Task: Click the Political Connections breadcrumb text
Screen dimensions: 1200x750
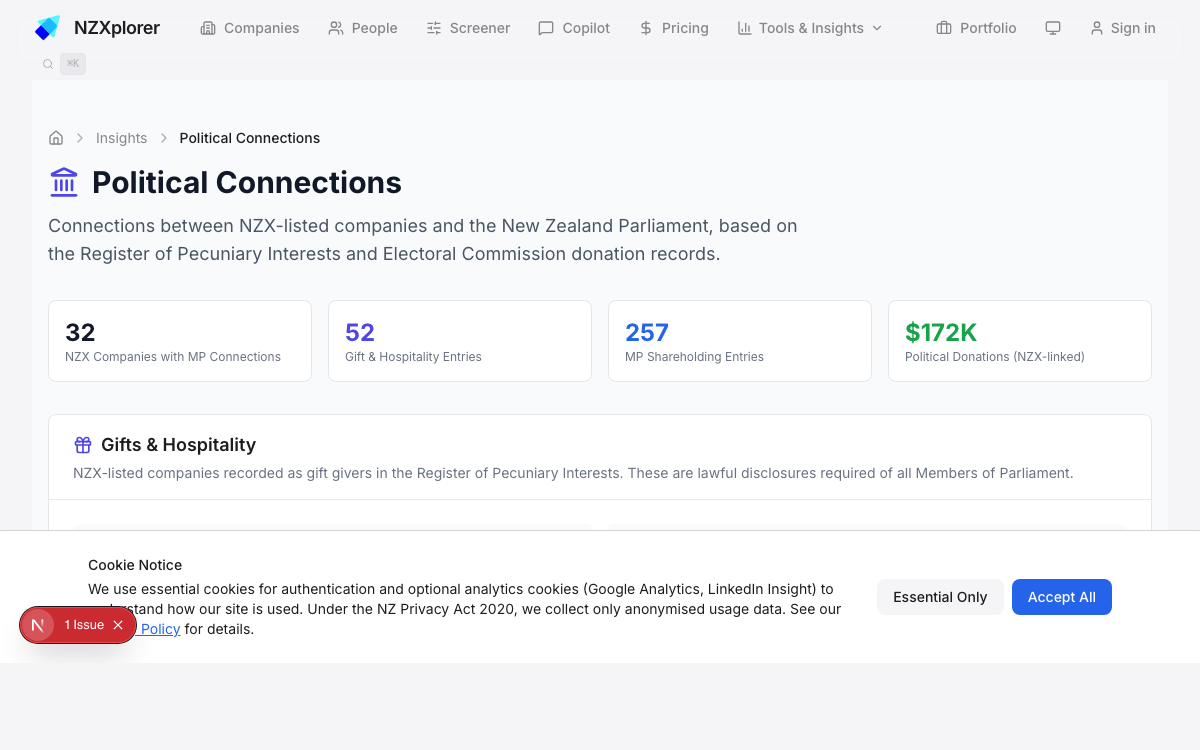Action: (x=250, y=138)
